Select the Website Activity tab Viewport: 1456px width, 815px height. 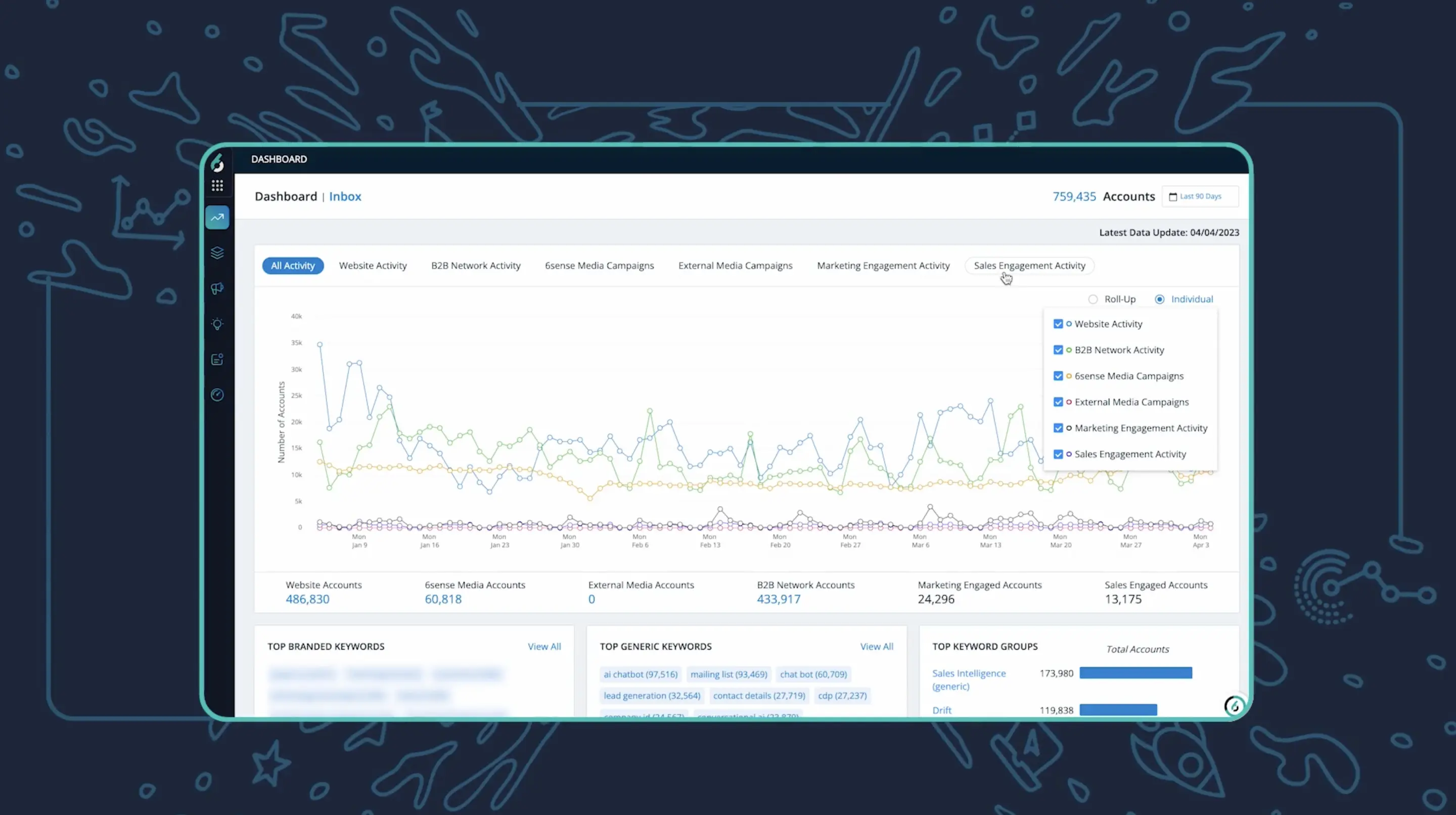tap(372, 265)
